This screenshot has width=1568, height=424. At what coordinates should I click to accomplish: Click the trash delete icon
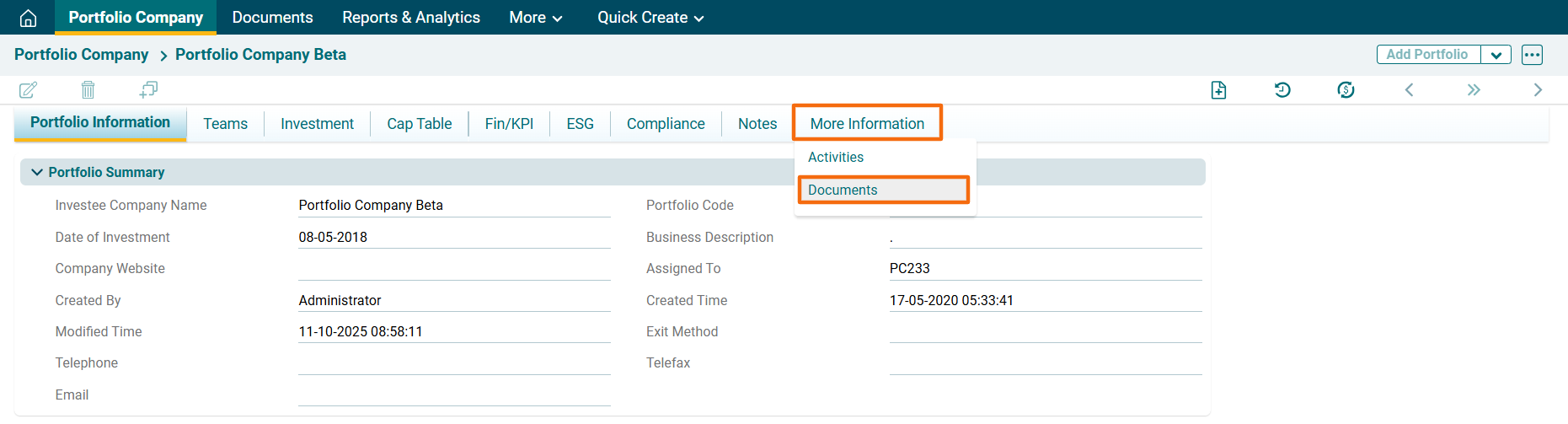click(88, 89)
